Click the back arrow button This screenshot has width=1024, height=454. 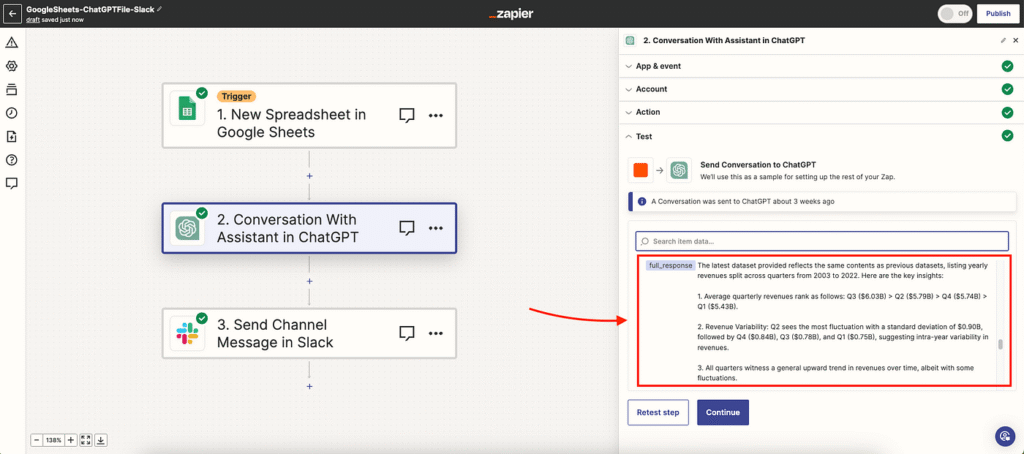click(12, 14)
